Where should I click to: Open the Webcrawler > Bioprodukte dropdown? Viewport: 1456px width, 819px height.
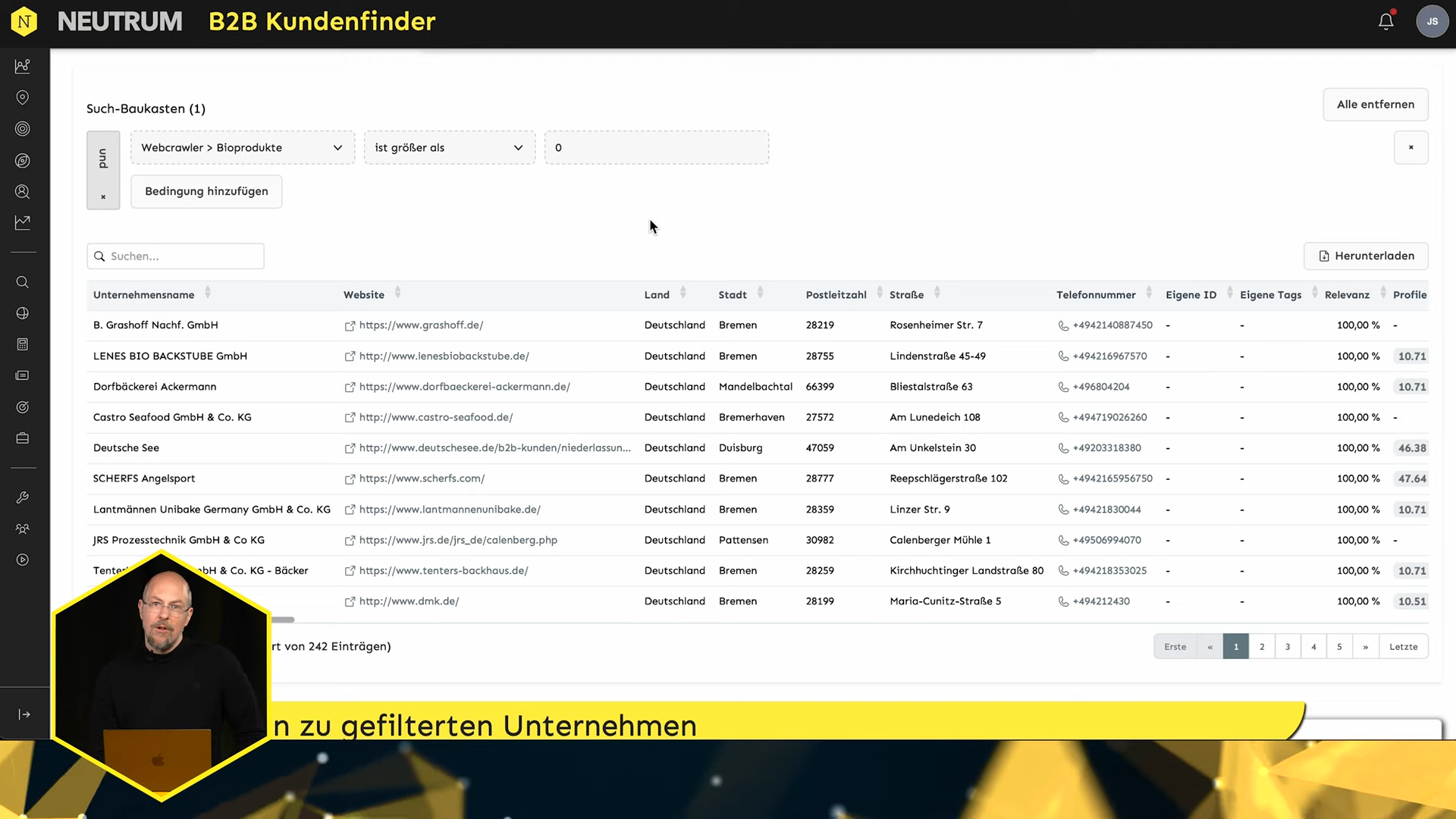[242, 147]
